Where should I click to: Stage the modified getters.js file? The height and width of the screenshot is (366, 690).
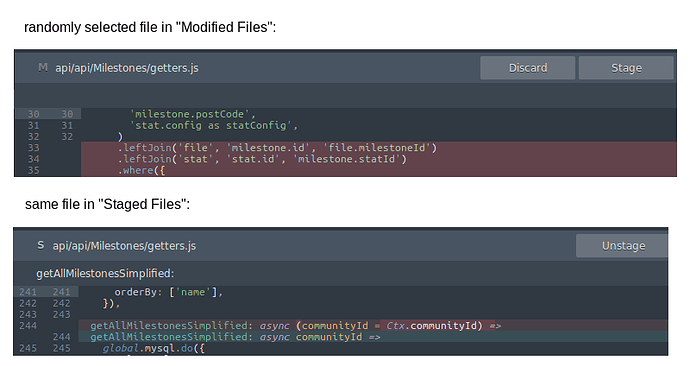626,68
